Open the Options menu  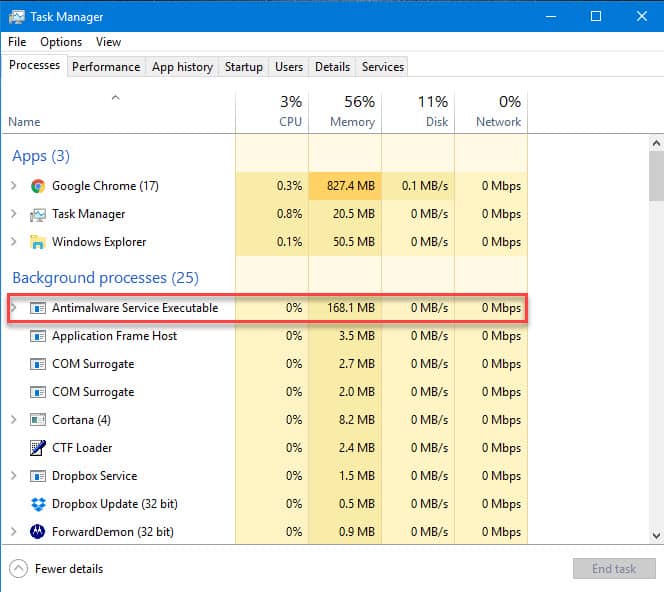pyautogui.click(x=61, y=42)
